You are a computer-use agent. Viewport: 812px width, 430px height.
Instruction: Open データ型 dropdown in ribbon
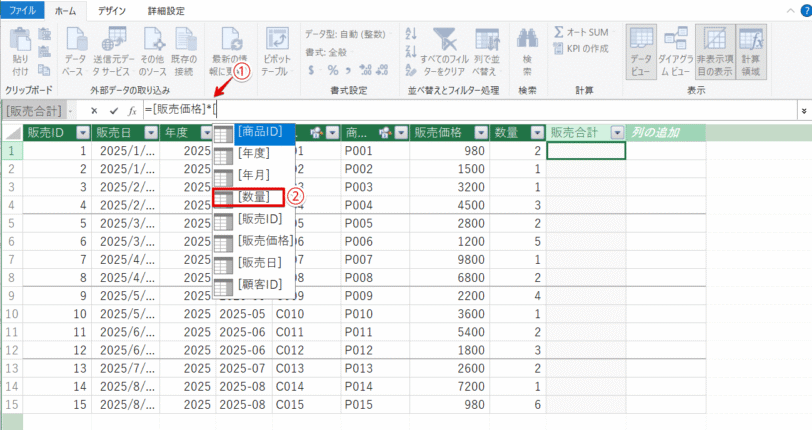coord(347,34)
